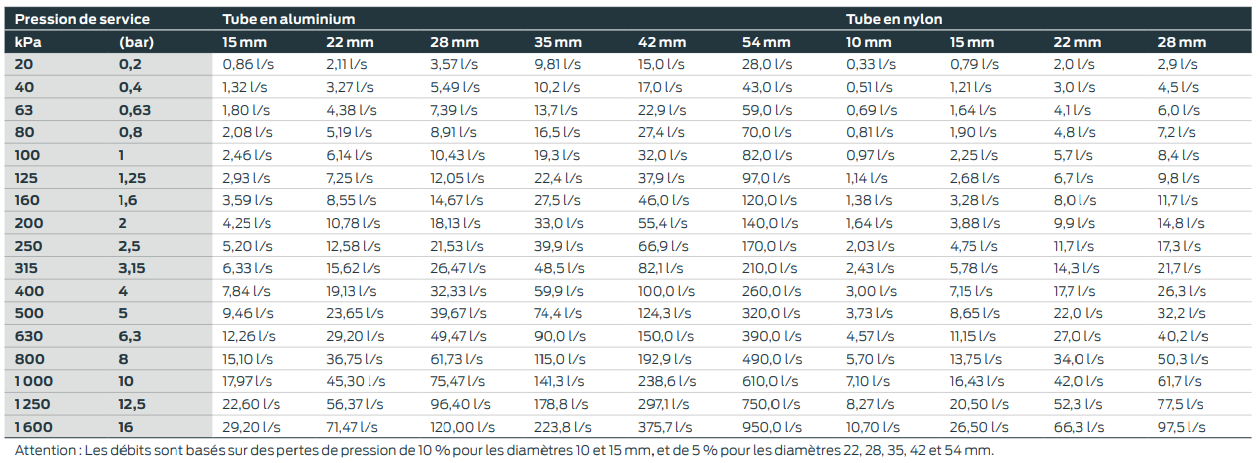Select the 0,86 l/s cell
This screenshot has height=463, width=1260.
click(246, 63)
